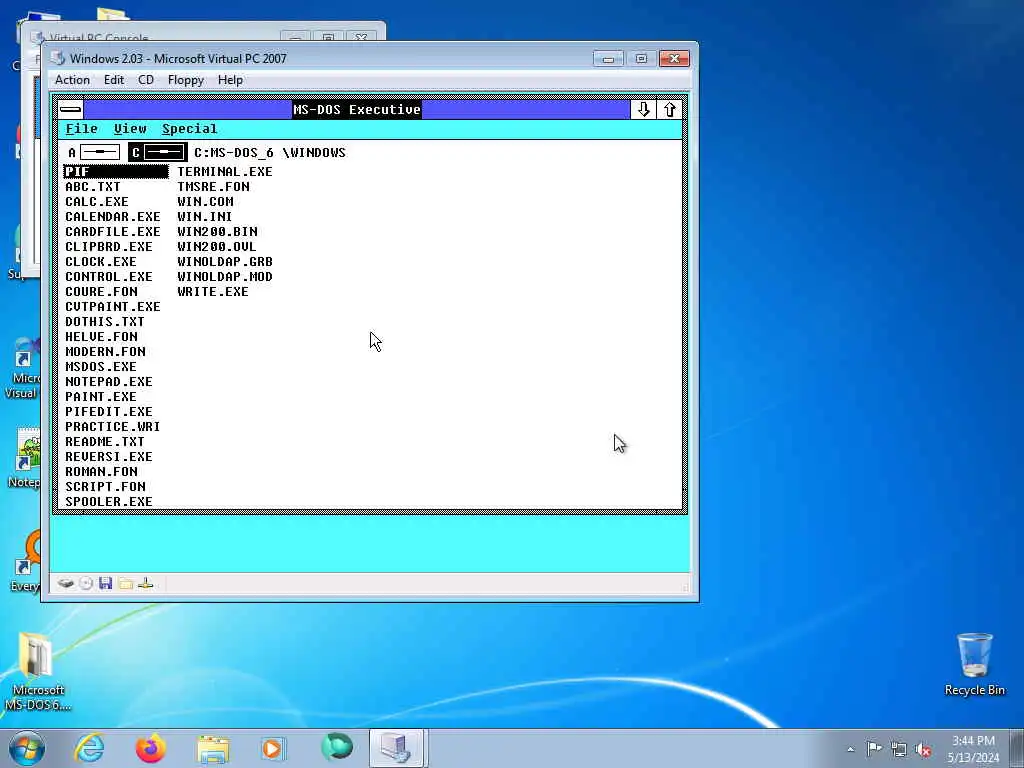The height and width of the screenshot is (768, 1024).
Task: Select README.TXT file
Action: coord(104,442)
